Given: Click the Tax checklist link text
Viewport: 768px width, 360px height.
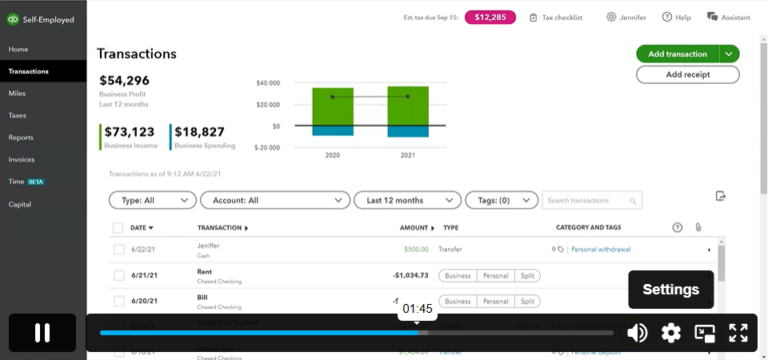Looking at the screenshot, I should click(x=562, y=18).
